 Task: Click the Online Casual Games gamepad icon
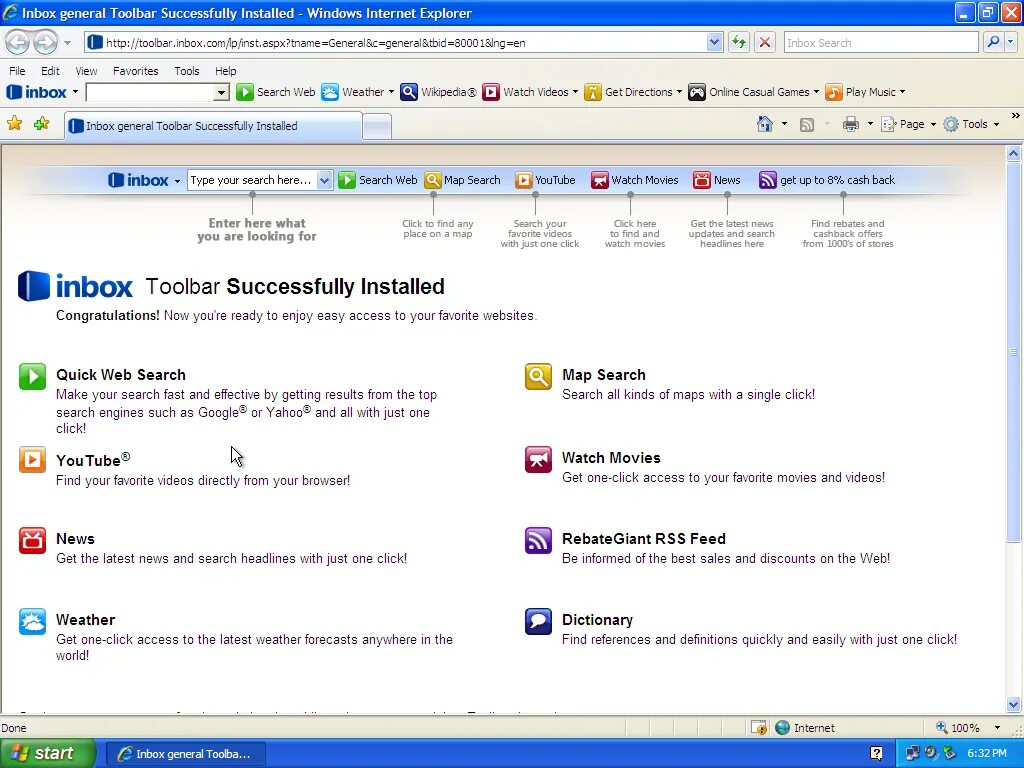pos(697,92)
